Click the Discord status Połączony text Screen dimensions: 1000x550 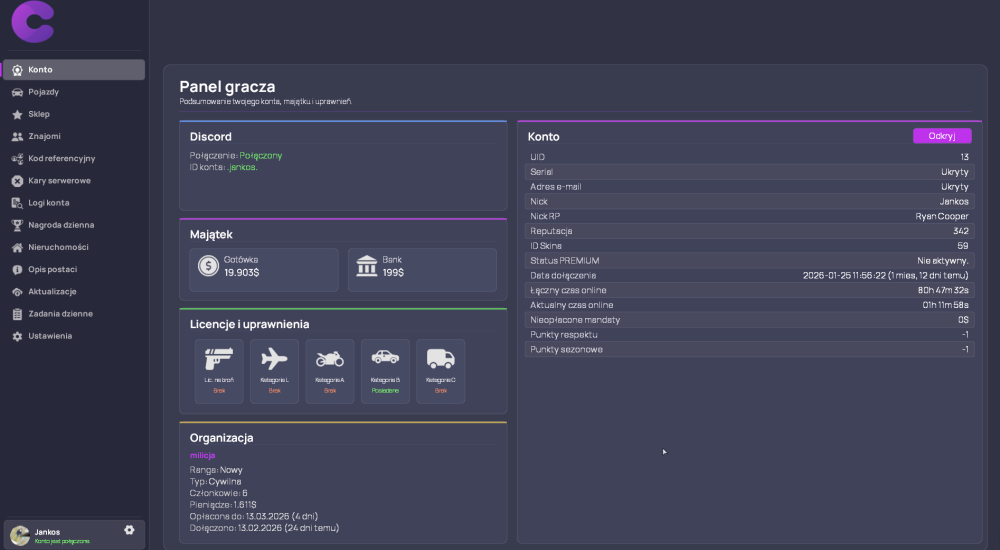tap(260, 156)
